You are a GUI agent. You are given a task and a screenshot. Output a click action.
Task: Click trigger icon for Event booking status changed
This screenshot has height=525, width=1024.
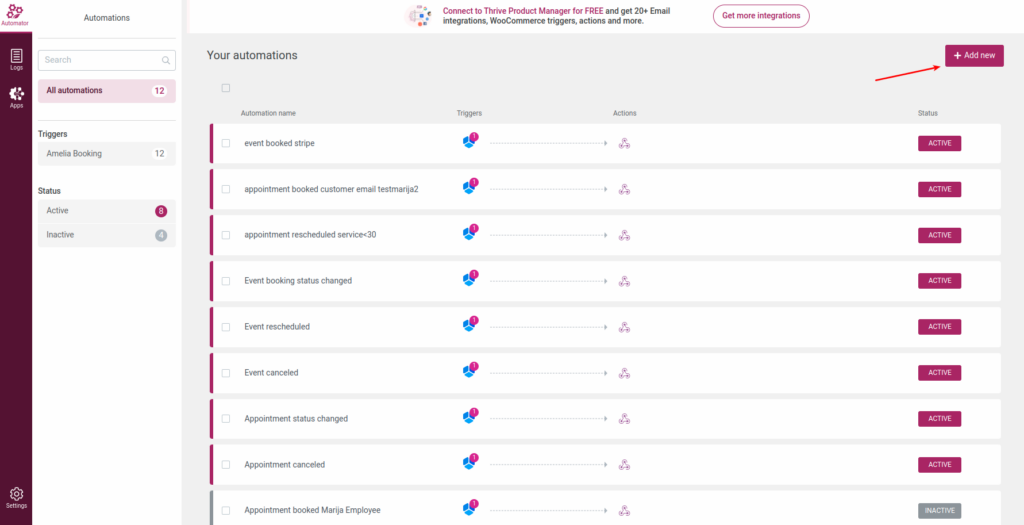[x=470, y=278]
